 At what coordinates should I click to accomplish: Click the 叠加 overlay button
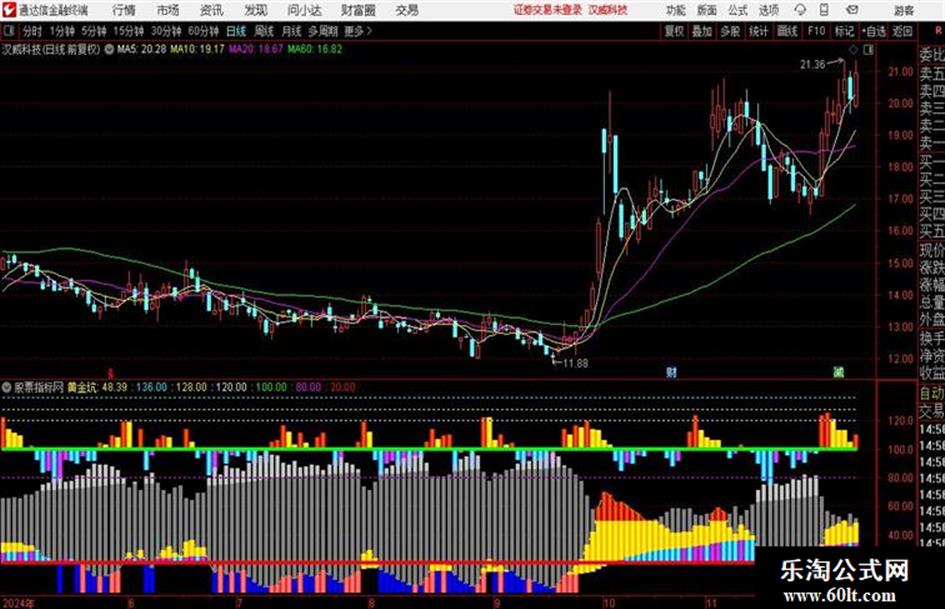coord(702,31)
